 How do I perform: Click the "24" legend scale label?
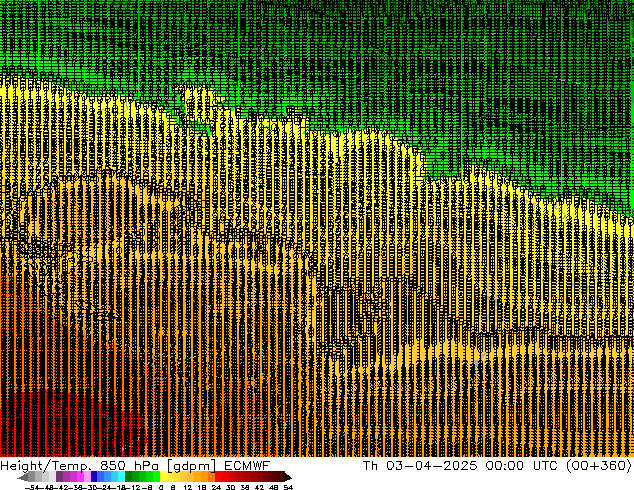click(x=216, y=487)
